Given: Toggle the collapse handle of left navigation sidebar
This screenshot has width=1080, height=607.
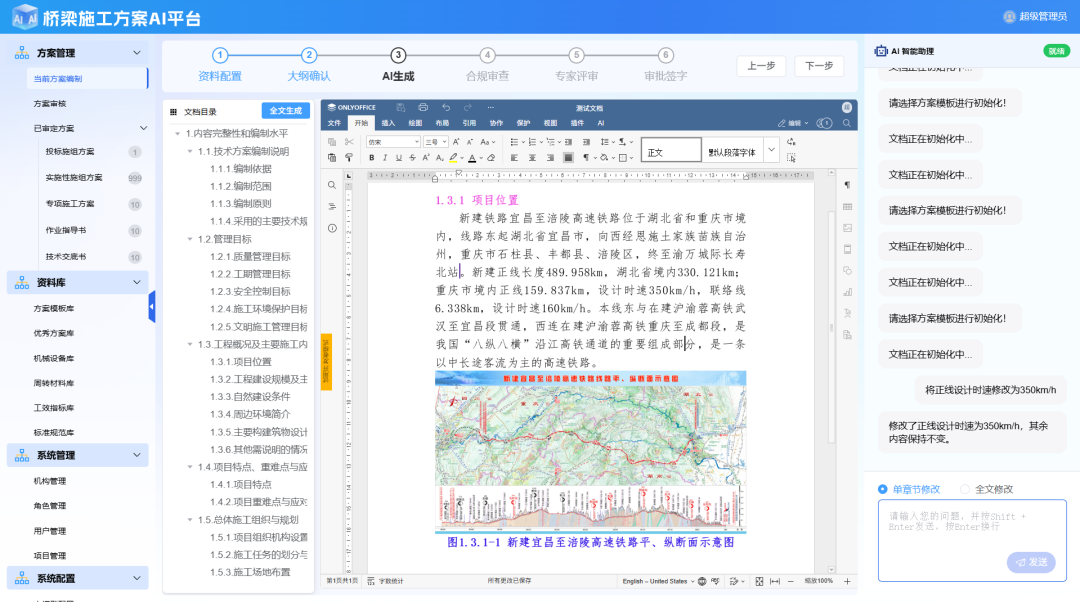Looking at the screenshot, I should click(x=152, y=306).
